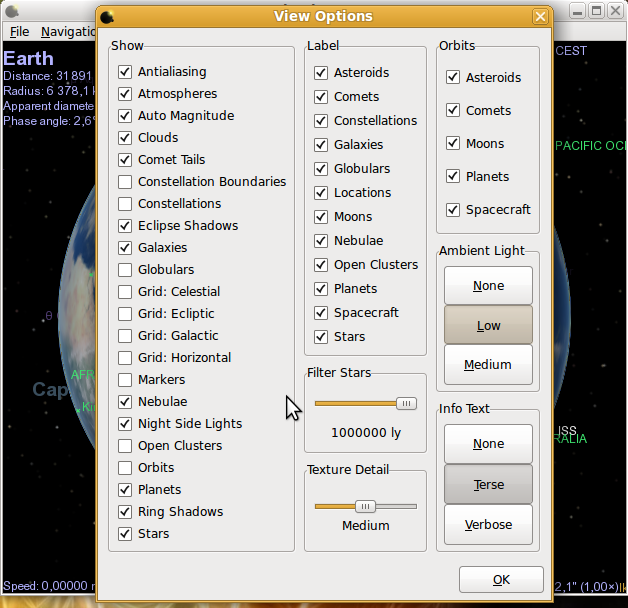
Task: Click the Earth title in main window
Action: 28,58
